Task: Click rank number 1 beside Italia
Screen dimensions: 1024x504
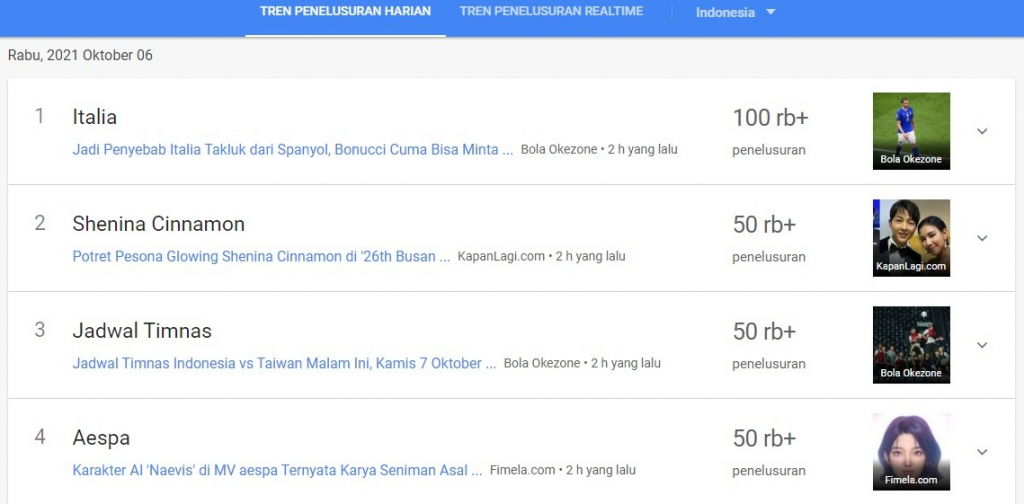Action: click(40, 117)
